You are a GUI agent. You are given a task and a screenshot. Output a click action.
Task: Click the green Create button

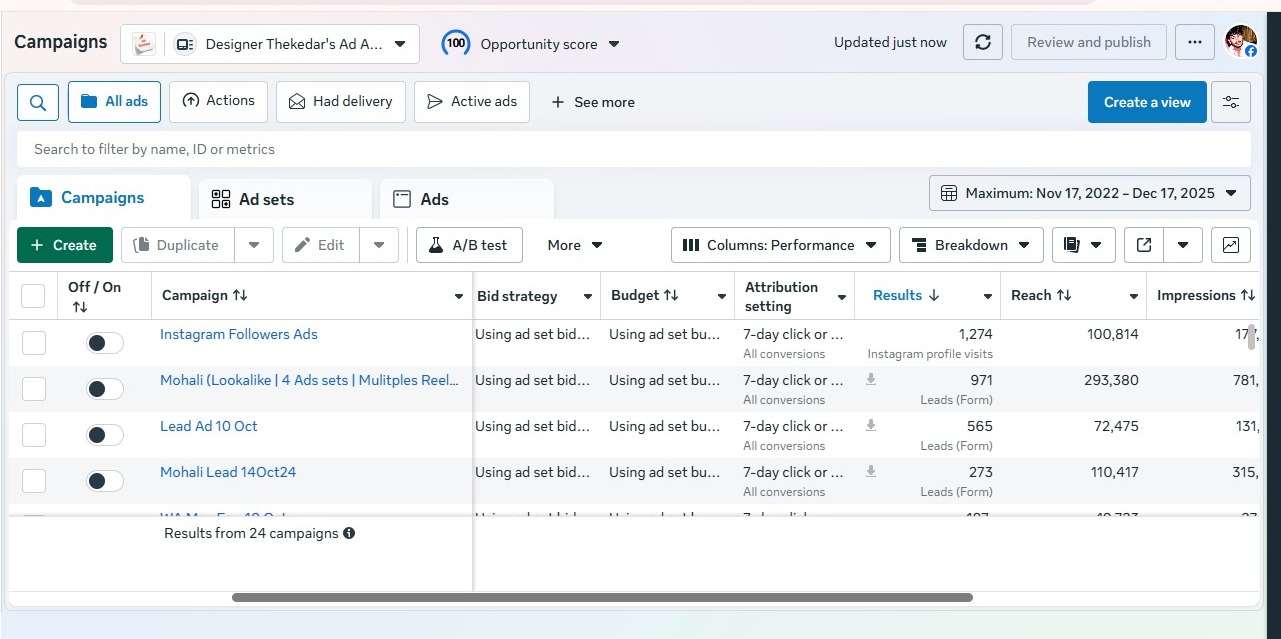[64, 245]
